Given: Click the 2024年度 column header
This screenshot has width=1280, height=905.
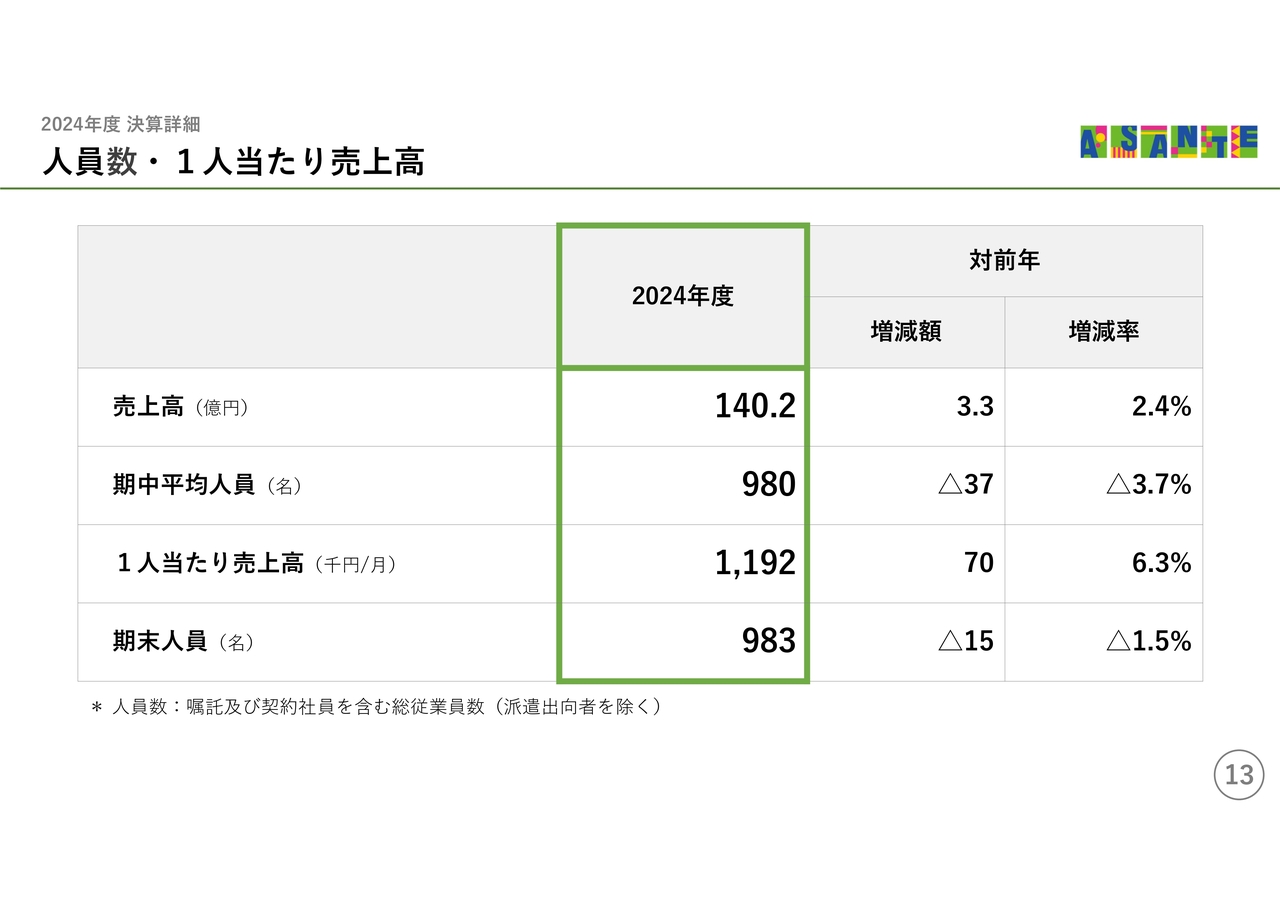Looking at the screenshot, I should click(682, 296).
